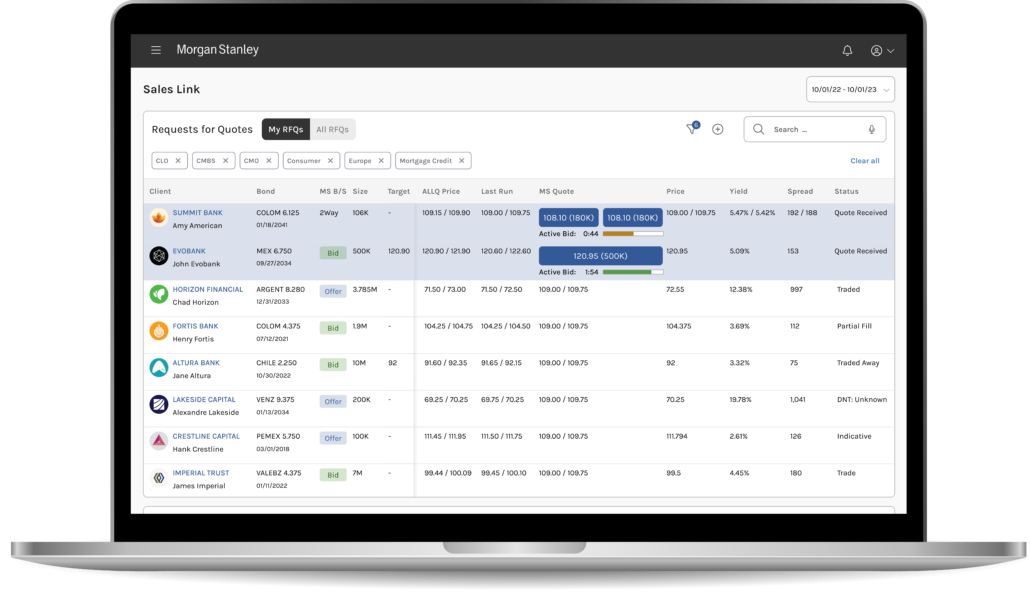
Task: Click Summit Bank's first 108.10 (180K) quote
Action: tap(569, 217)
